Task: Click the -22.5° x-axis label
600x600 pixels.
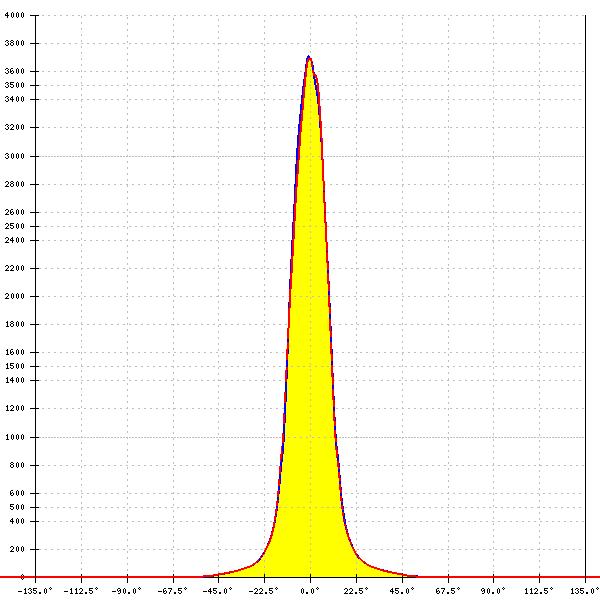Action: 264,591
